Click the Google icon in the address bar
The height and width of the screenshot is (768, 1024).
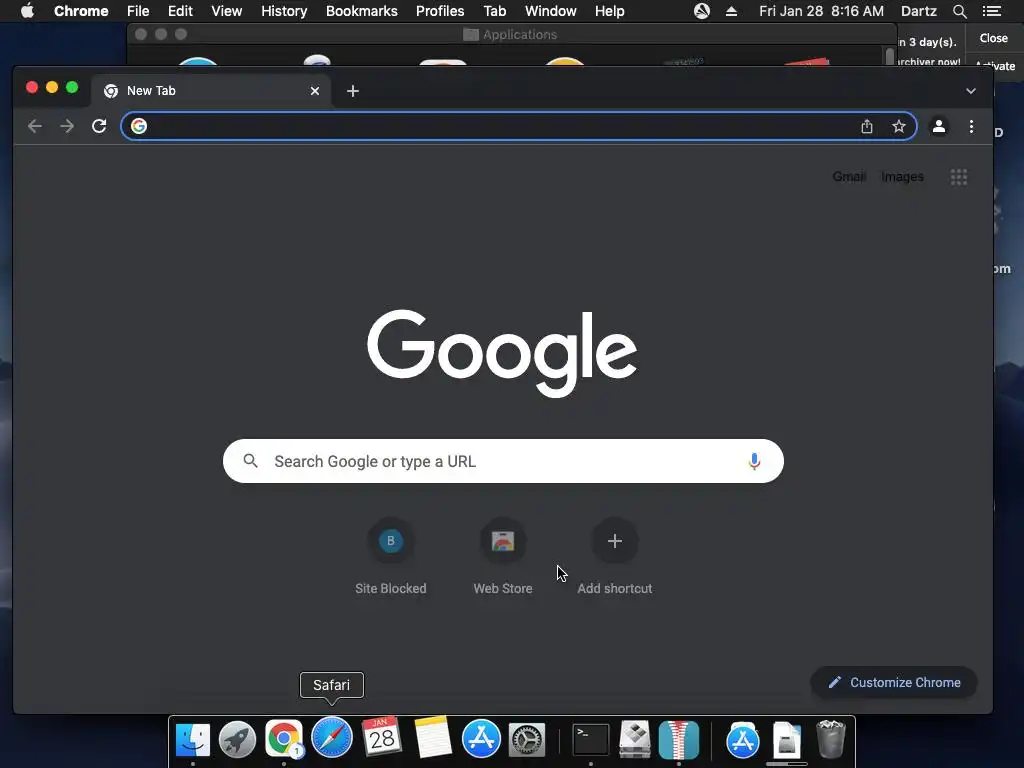[138, 126]
